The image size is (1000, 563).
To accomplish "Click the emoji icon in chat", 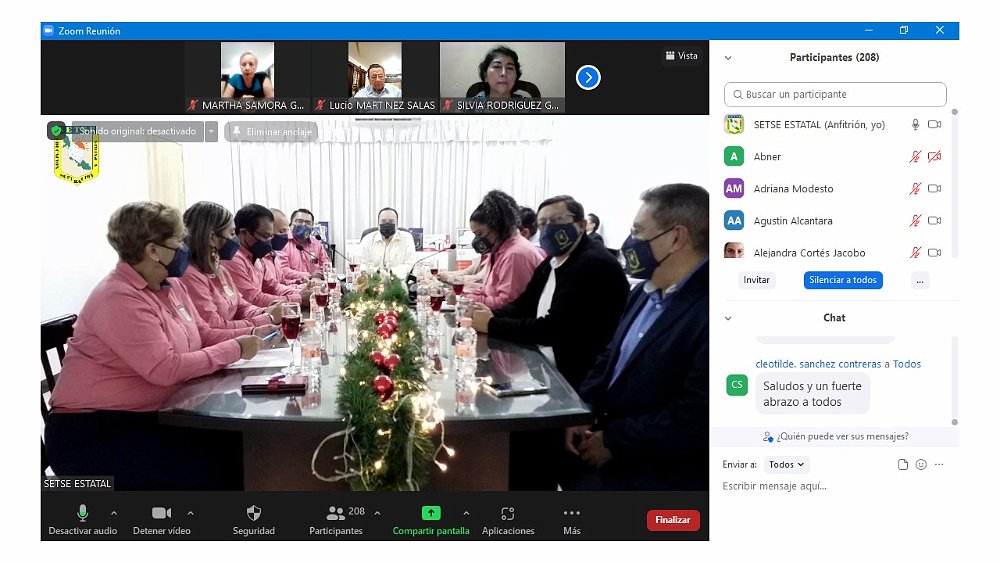I will [921, 464].
